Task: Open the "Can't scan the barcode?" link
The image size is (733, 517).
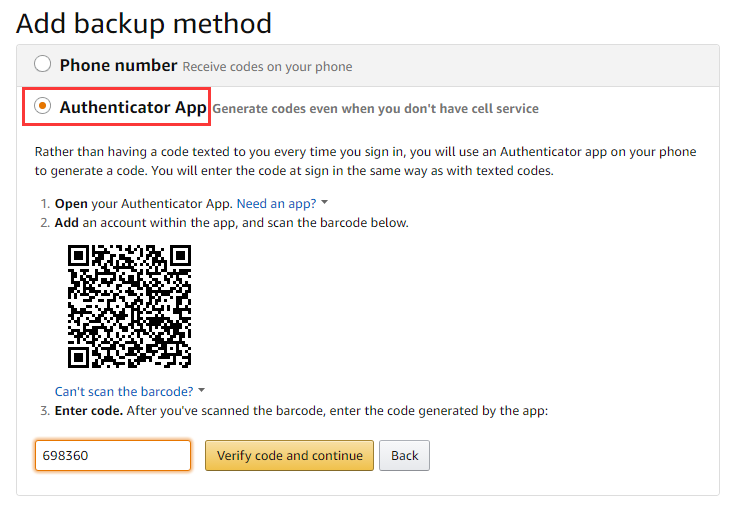Action: (x=124, y=391)
